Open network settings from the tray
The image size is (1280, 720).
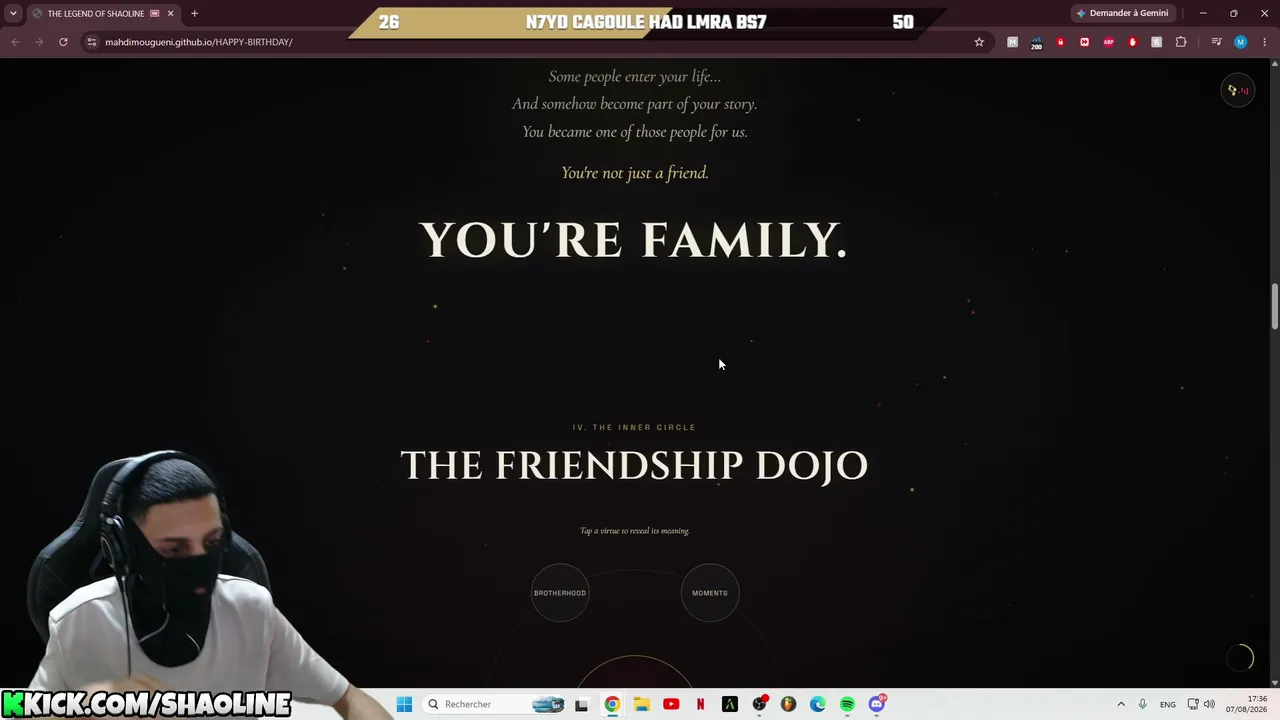click(x=1193, y=704)
